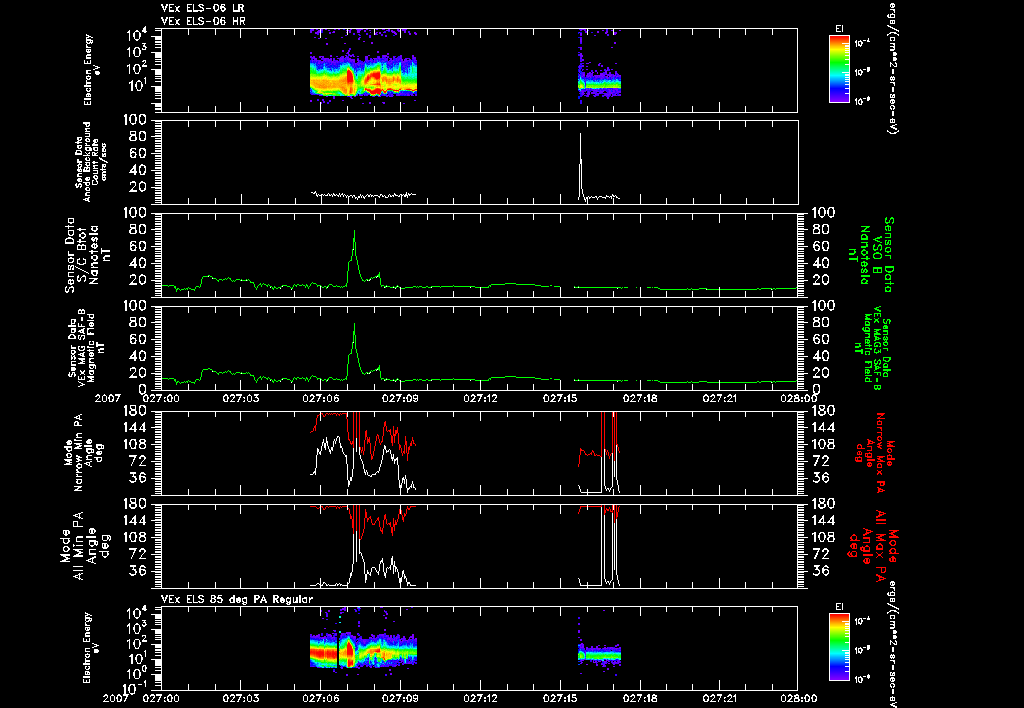Image resolution: width=1024 pixels, height=708 pixels.
Task: Click 027:09 below the 85 deg PA spectrogram
Action: [400, 698]
